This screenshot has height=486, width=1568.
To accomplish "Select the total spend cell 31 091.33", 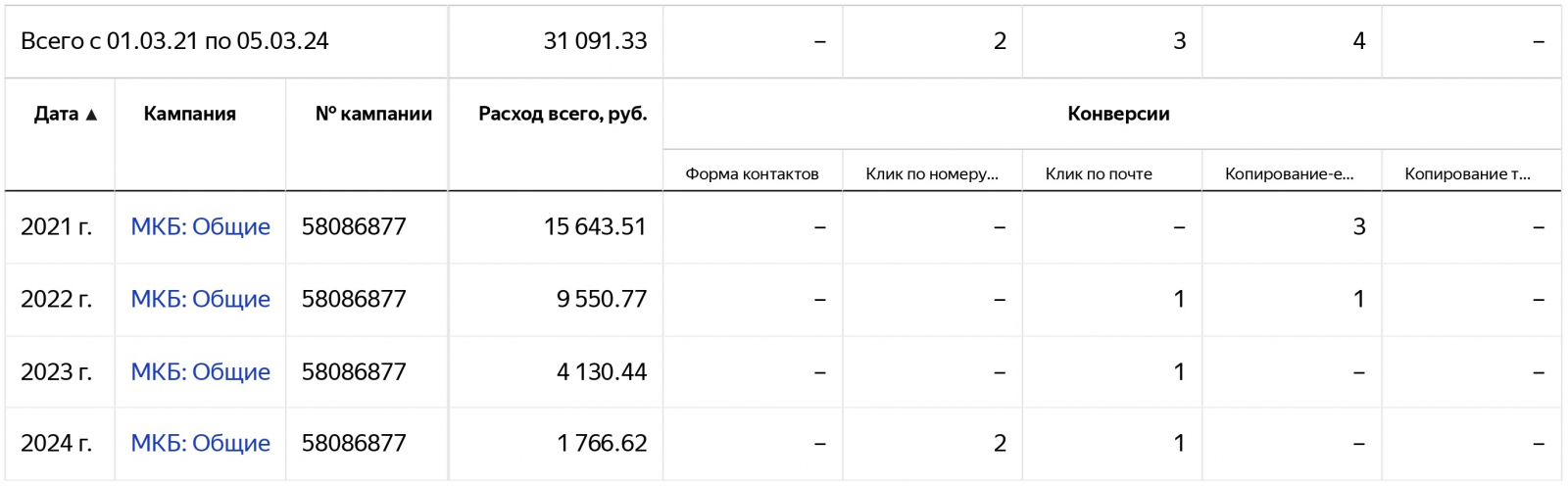I will point(595,41).
